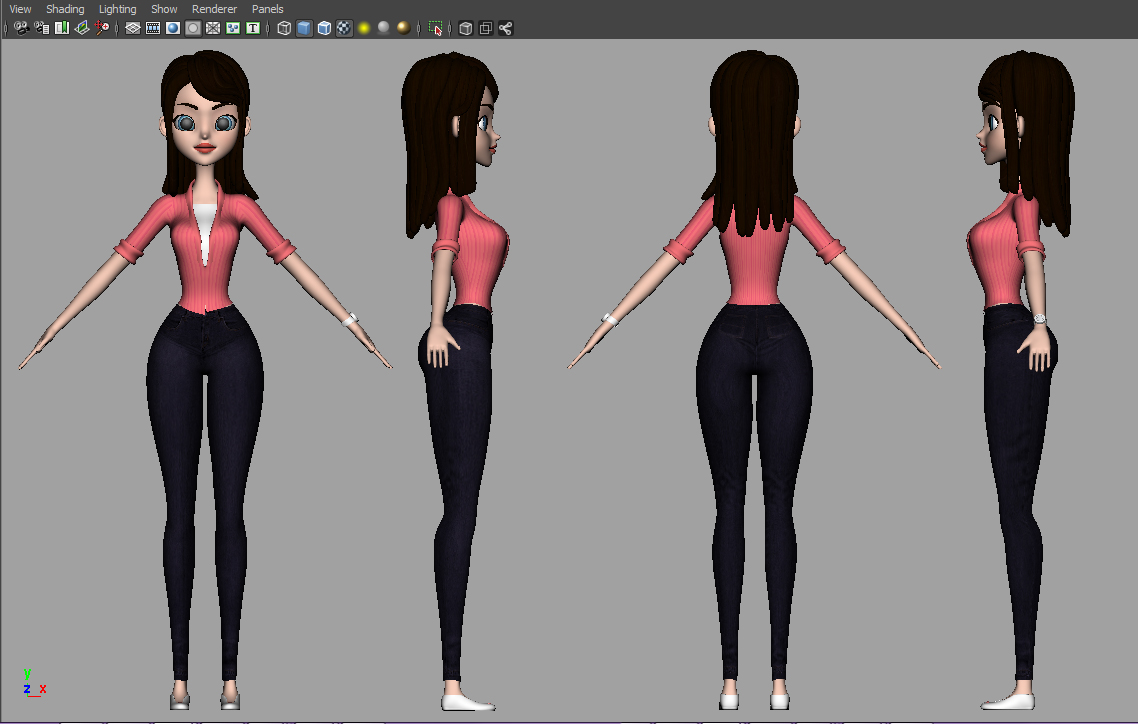The image size is (1138, 724).
Task: Open the Renderer menu
Action: tap(214, 9)
